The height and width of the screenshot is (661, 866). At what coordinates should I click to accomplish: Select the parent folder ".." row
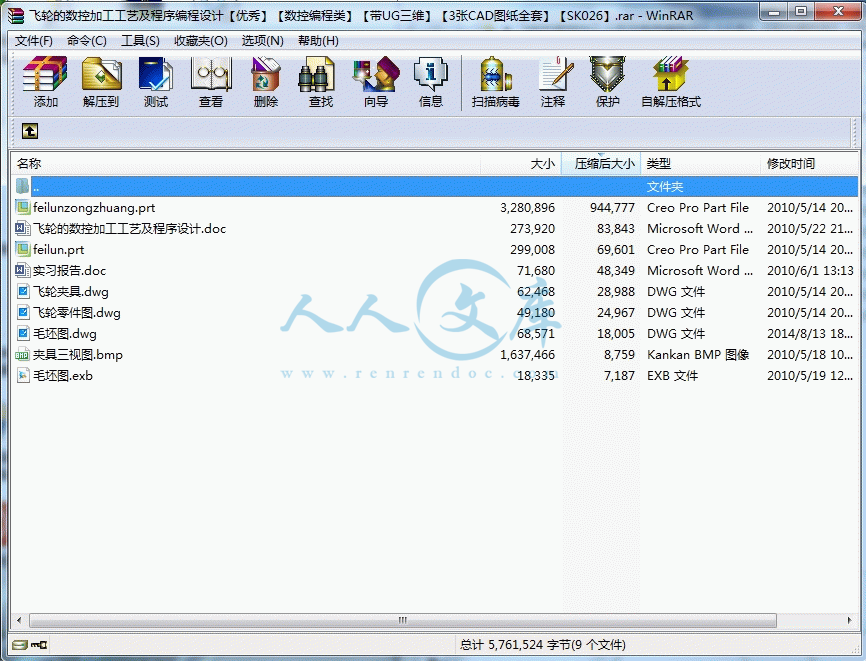[435, 187]
